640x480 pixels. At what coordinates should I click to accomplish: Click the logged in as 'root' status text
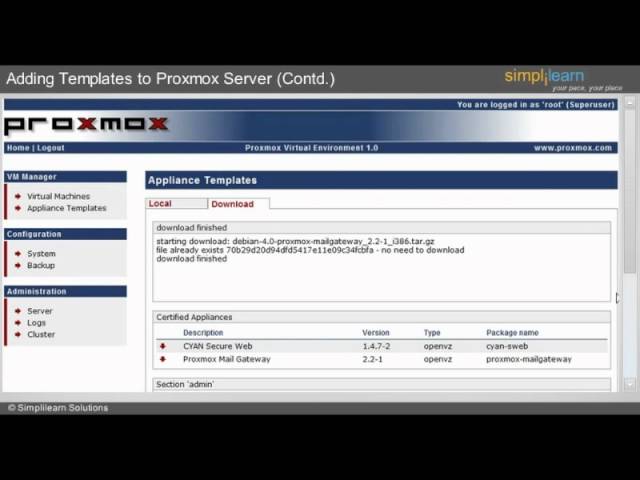(536, 104)
